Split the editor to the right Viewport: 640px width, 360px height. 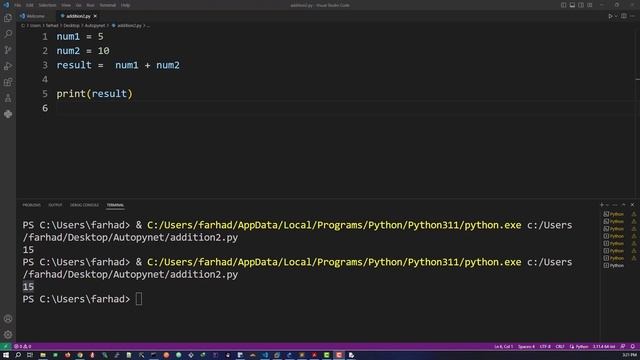[624, 16]
